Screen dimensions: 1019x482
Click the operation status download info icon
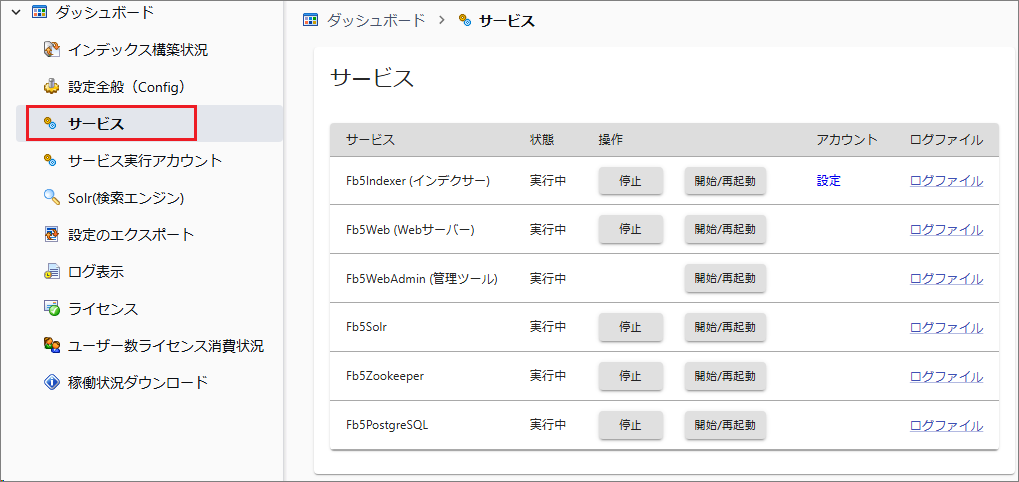(52, 383)
